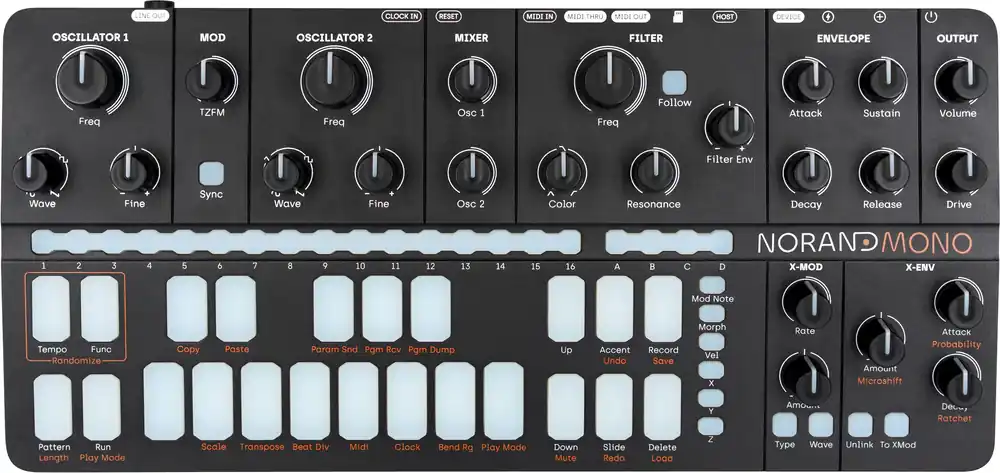Toggle the Morph button
Viewport: 1000px width, 473px height.
click(712, 313)
